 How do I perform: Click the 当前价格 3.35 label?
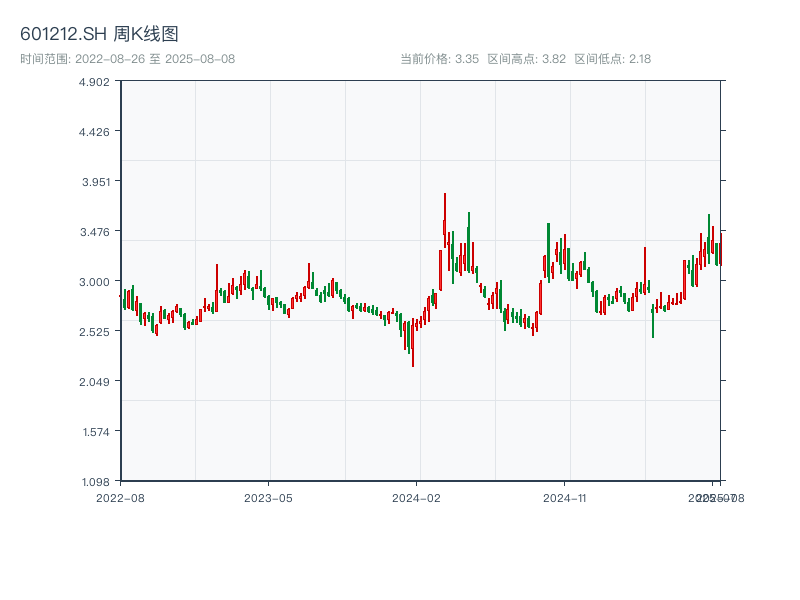(x=439, y=59)
